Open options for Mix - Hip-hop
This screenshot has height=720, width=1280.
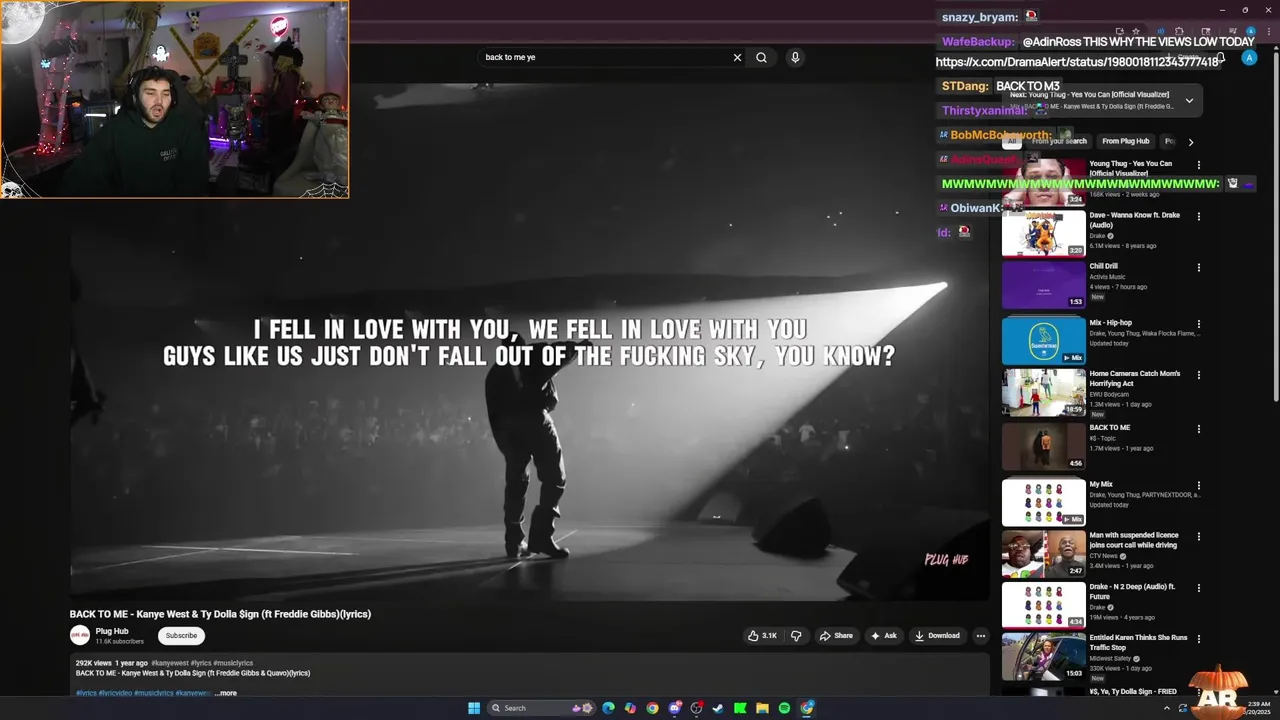coord(1198,324)
